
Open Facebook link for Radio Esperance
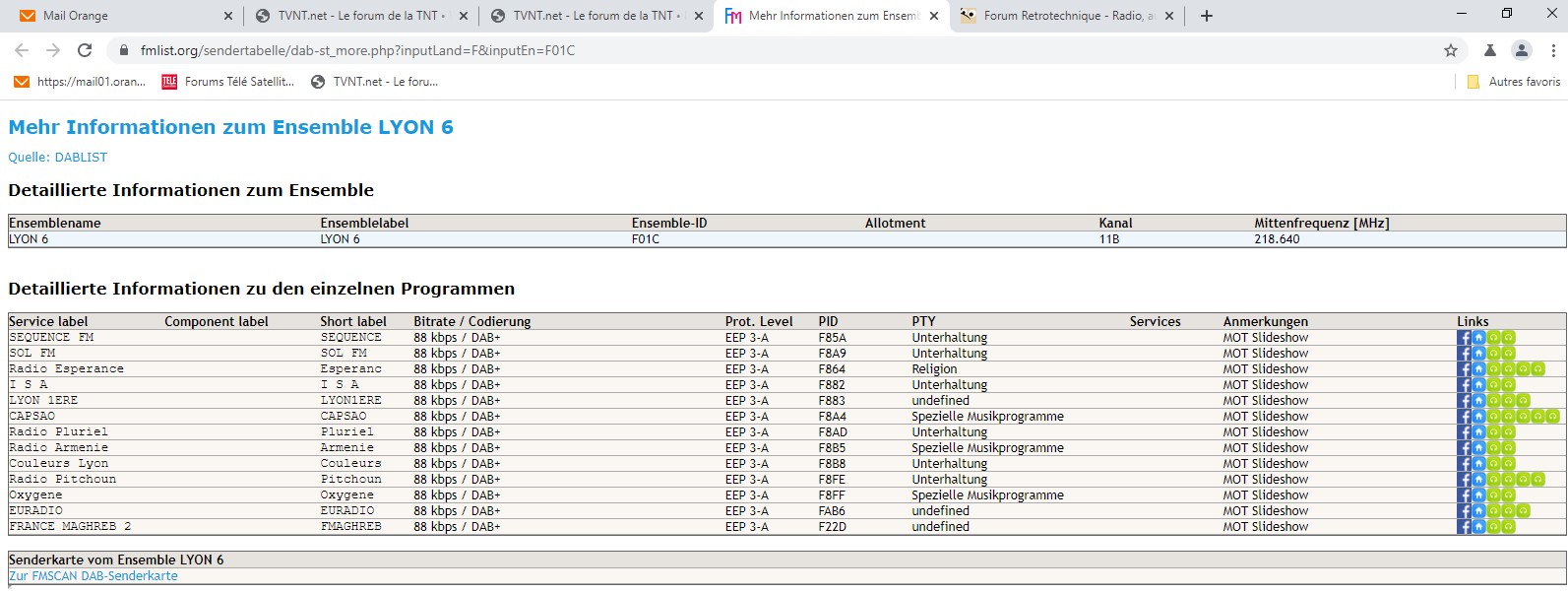coord(1464,369)
